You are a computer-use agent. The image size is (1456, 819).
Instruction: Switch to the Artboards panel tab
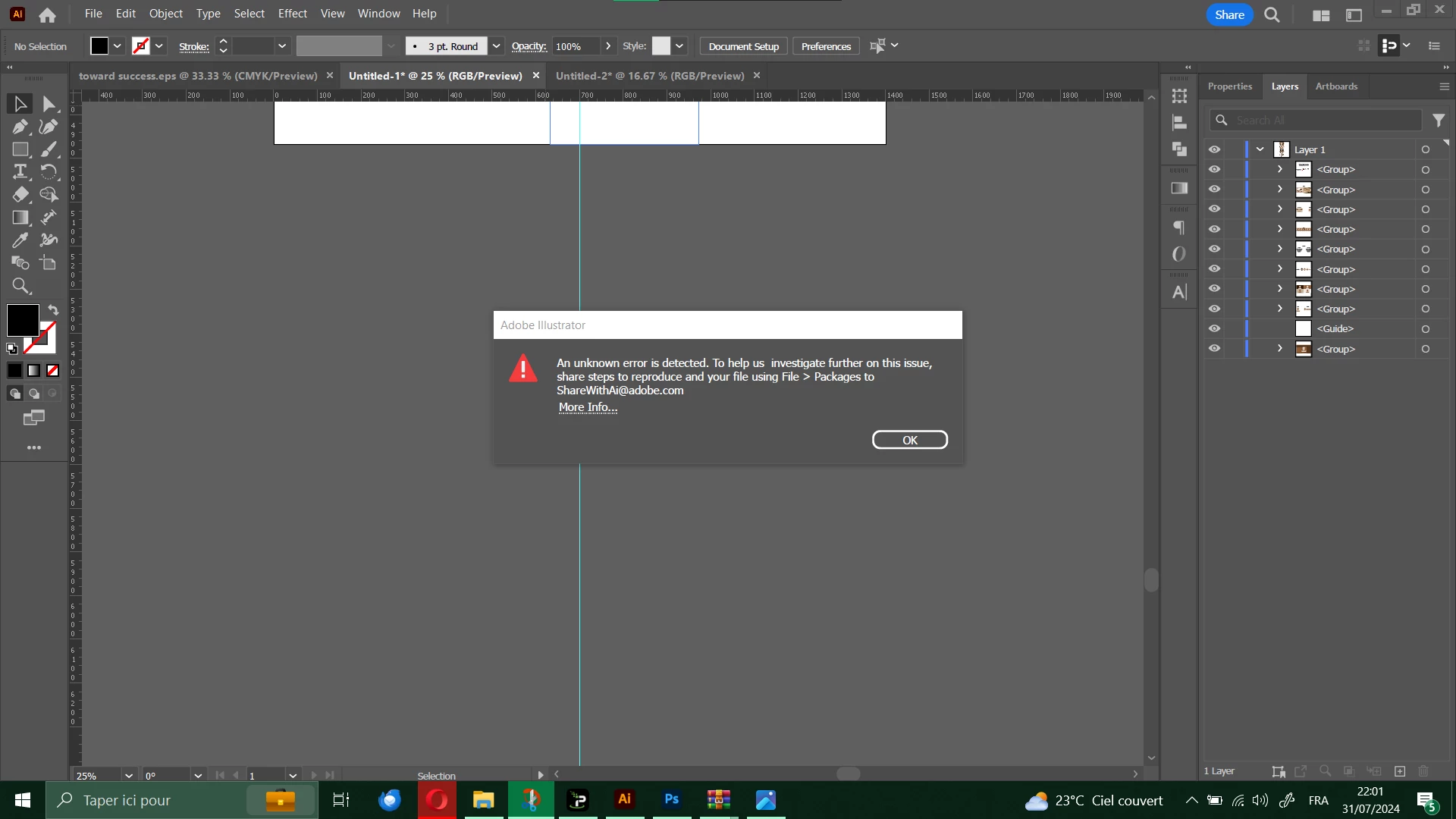tap(1336, 86)
